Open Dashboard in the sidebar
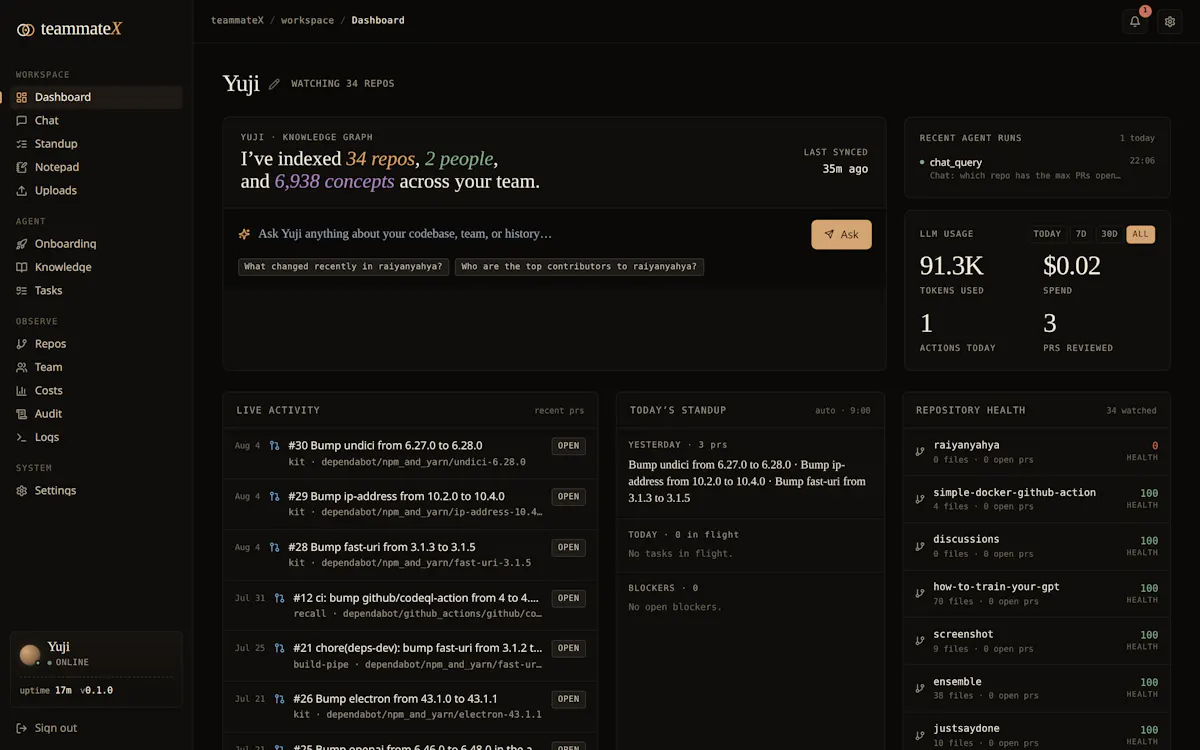Viewport: 1200px width, 750px height. click(96, 97)
